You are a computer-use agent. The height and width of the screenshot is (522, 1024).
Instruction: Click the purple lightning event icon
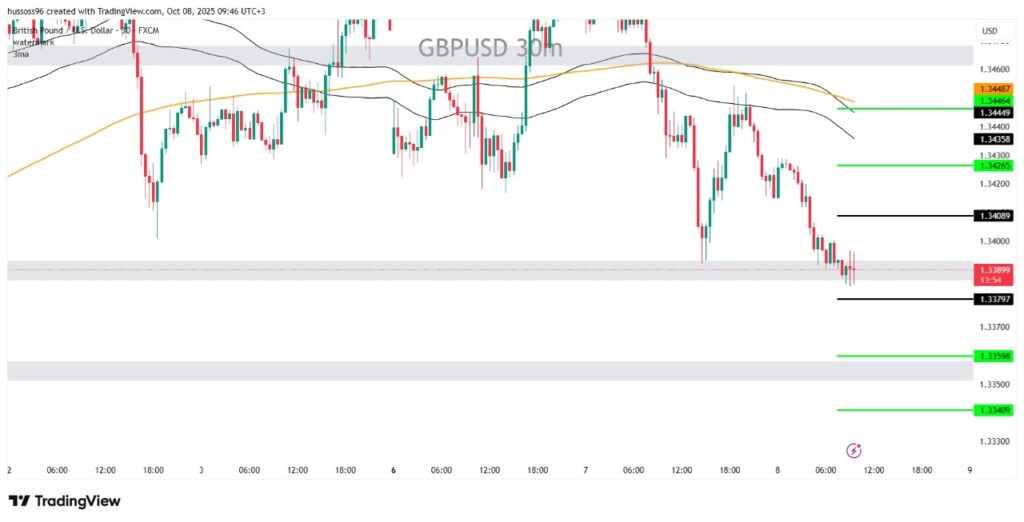tap(854, 450)
